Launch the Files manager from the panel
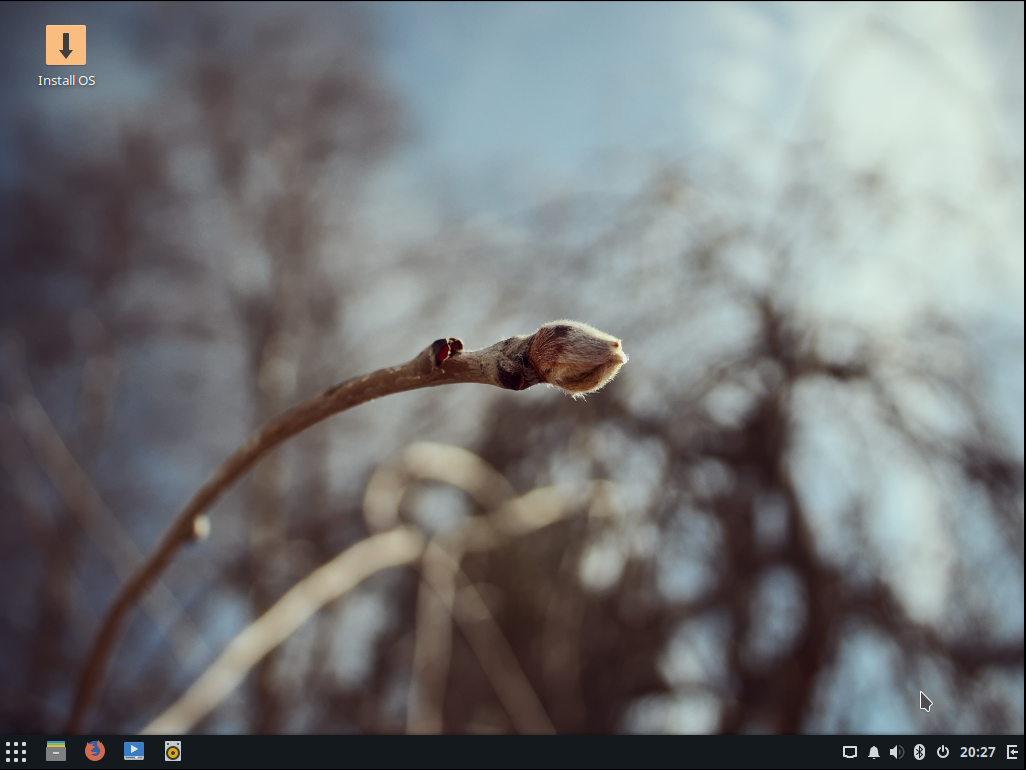The width and height of the screenshot is (1026, 770). click(56, 751)
